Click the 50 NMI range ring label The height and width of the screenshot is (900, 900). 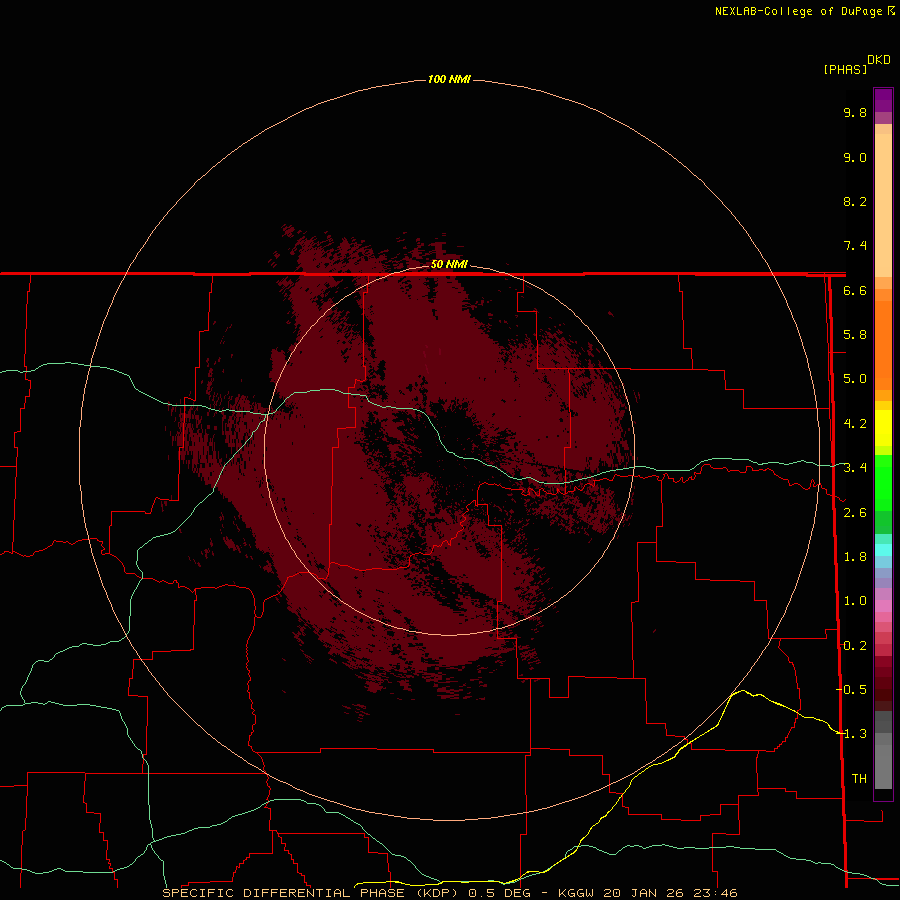pyautogui.click(x=449, y=264)
